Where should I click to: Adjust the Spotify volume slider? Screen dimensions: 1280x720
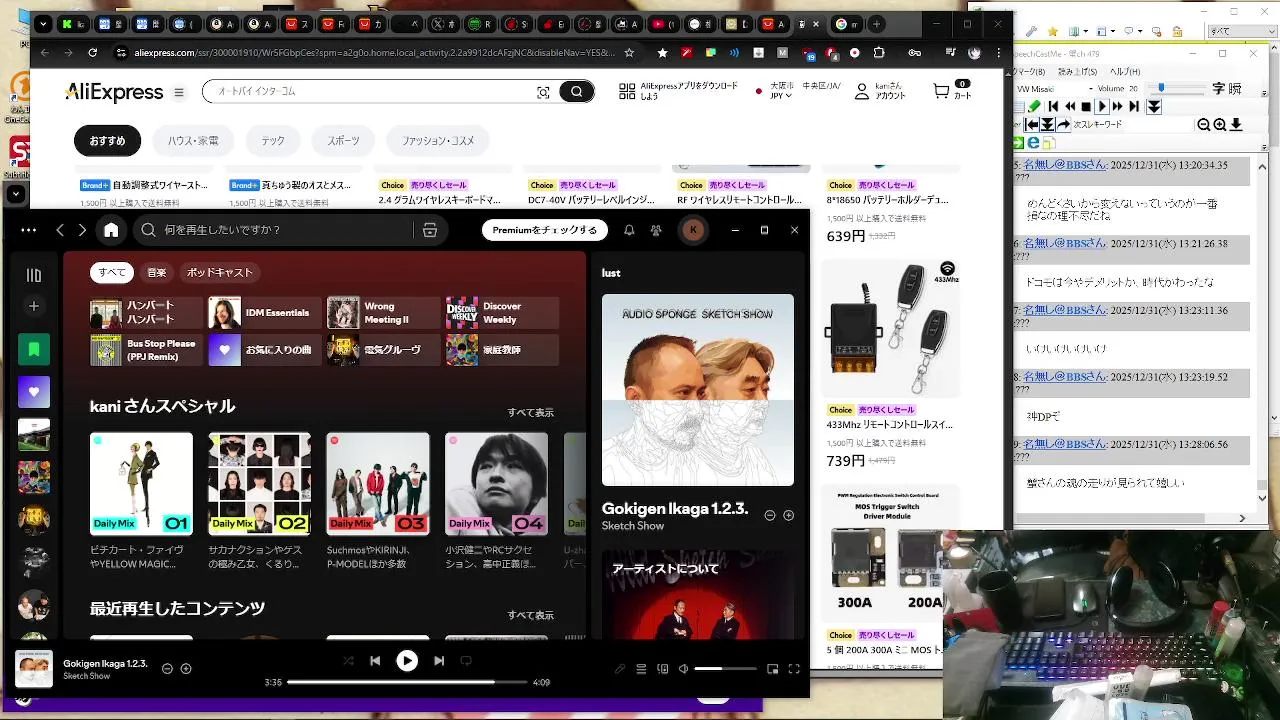pyautogui.click(x=726, y=669)
